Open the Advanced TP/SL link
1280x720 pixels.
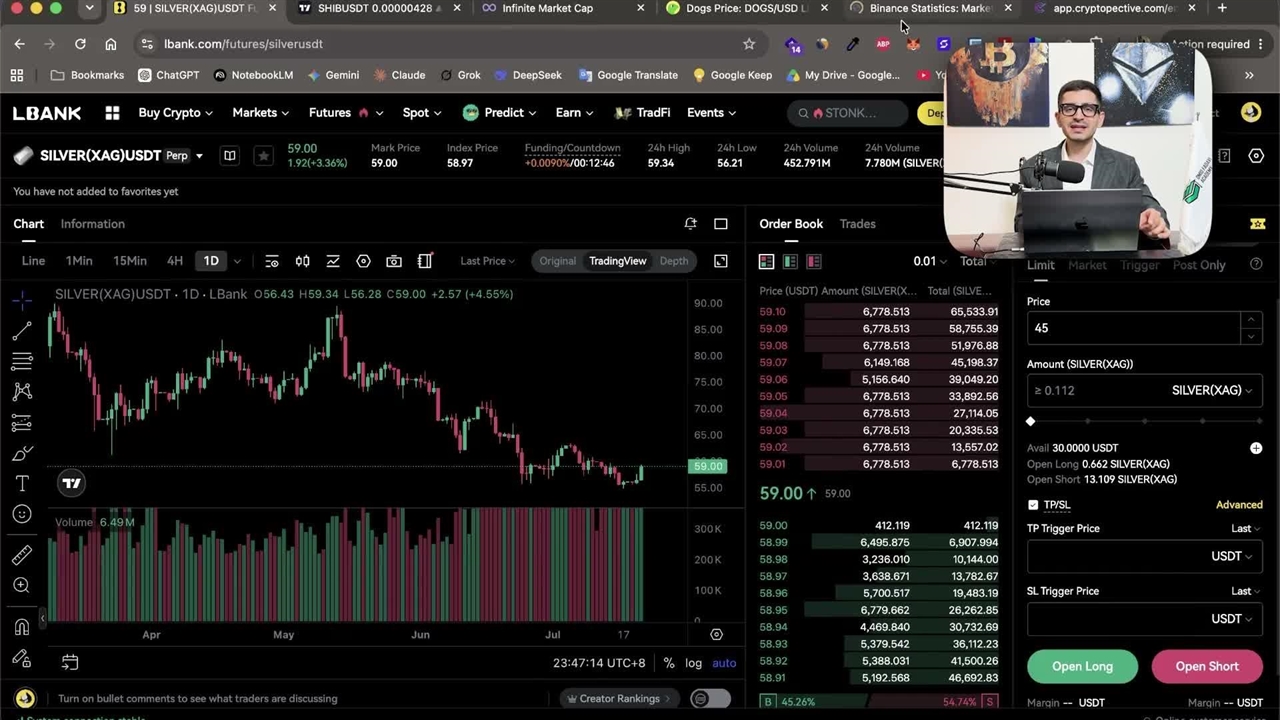[1239, 505]
